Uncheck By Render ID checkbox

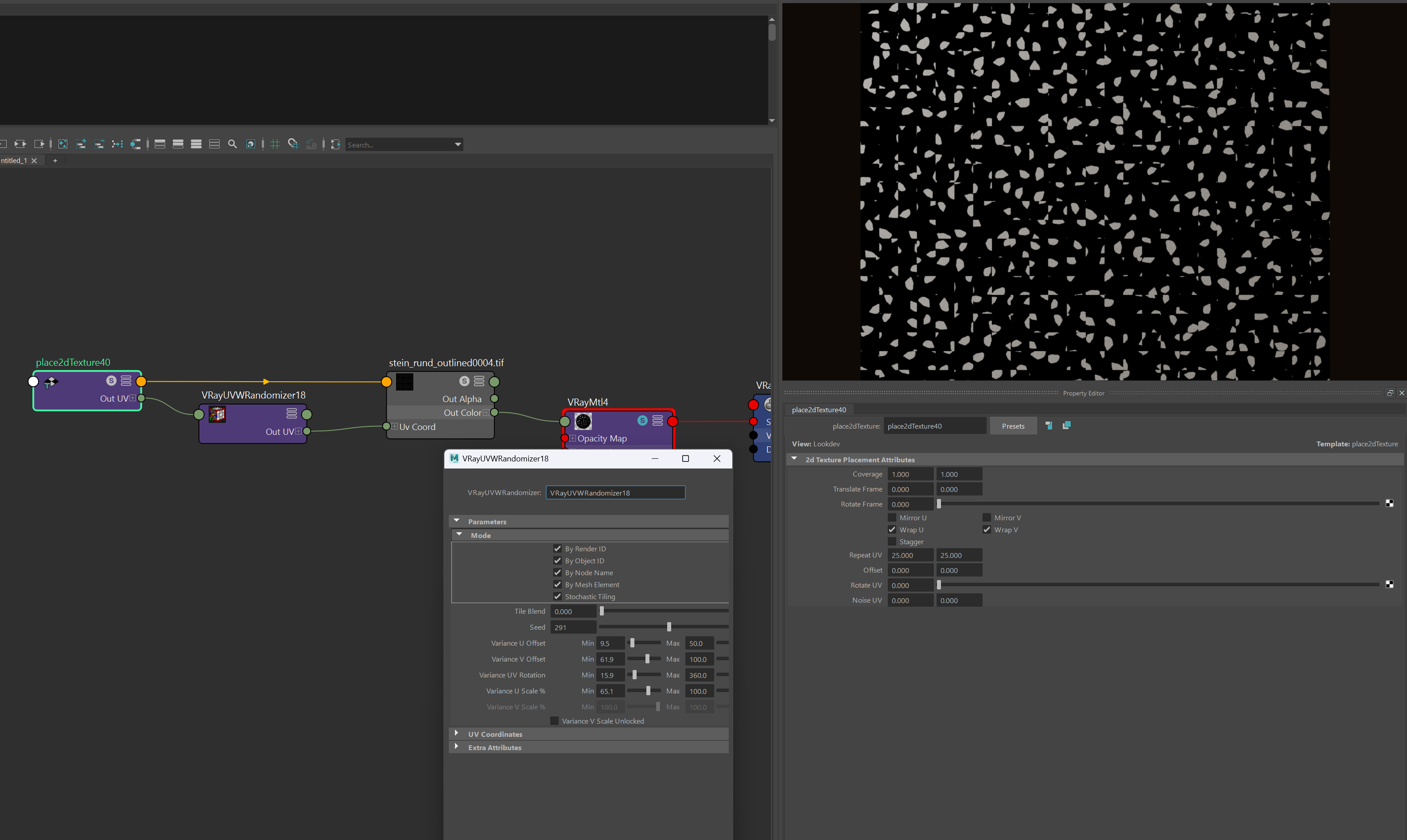tap(558, 549)
